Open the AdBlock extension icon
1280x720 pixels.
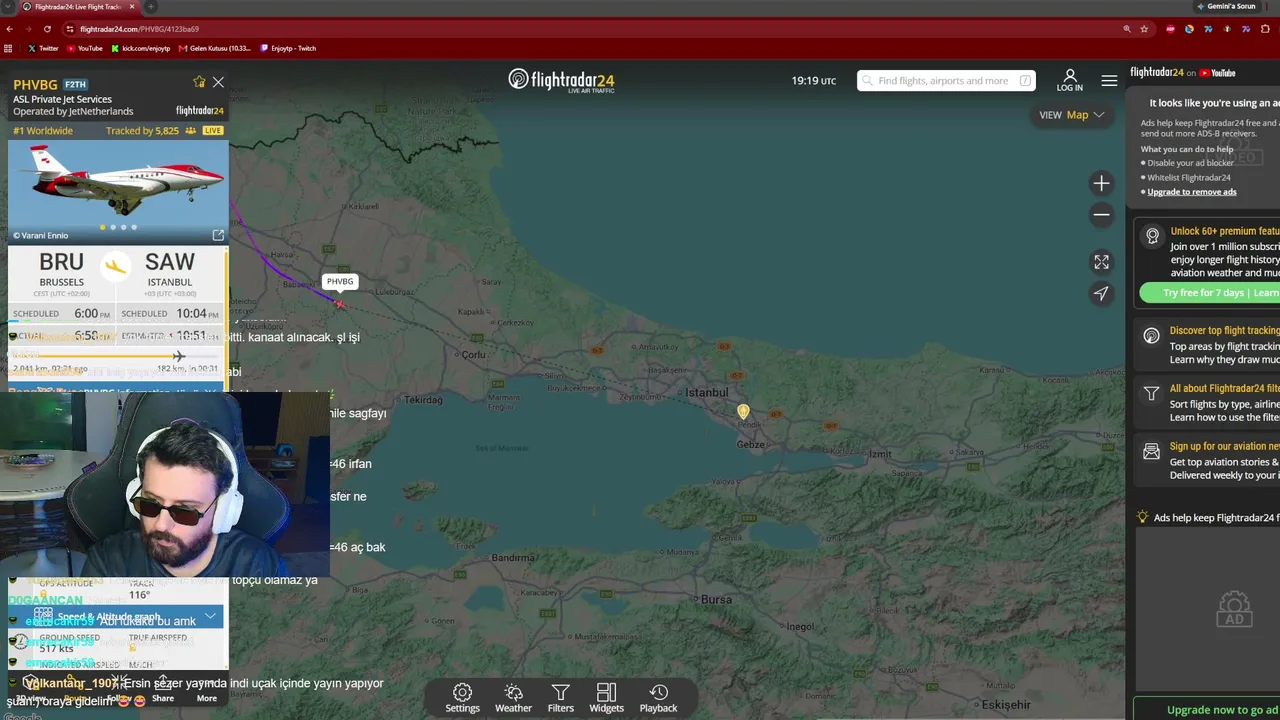tap(1171, 29)
